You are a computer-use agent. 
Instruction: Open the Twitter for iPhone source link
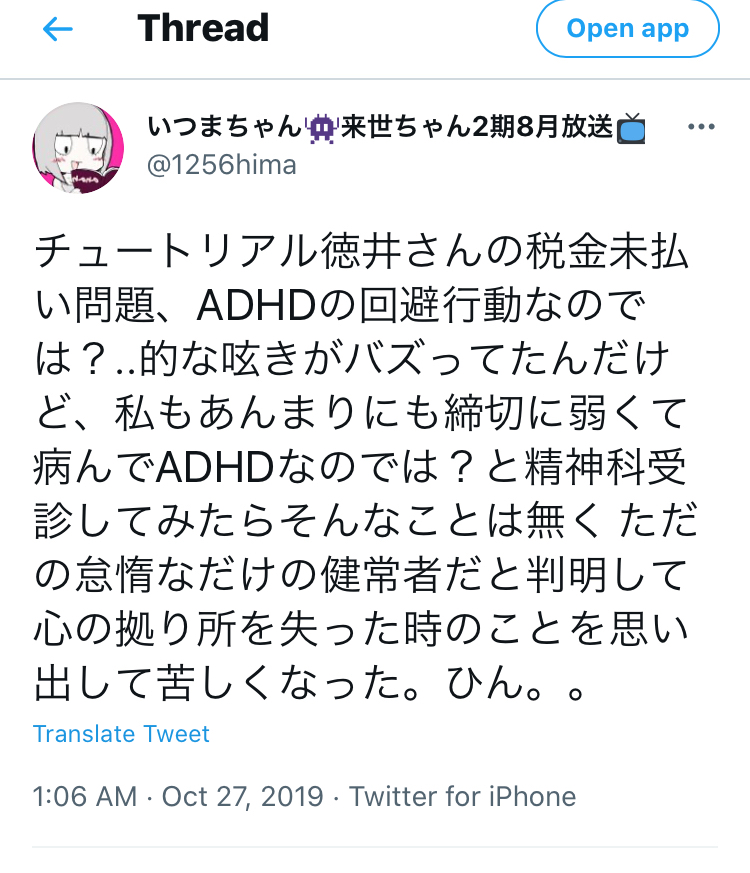tap(462, 796)
